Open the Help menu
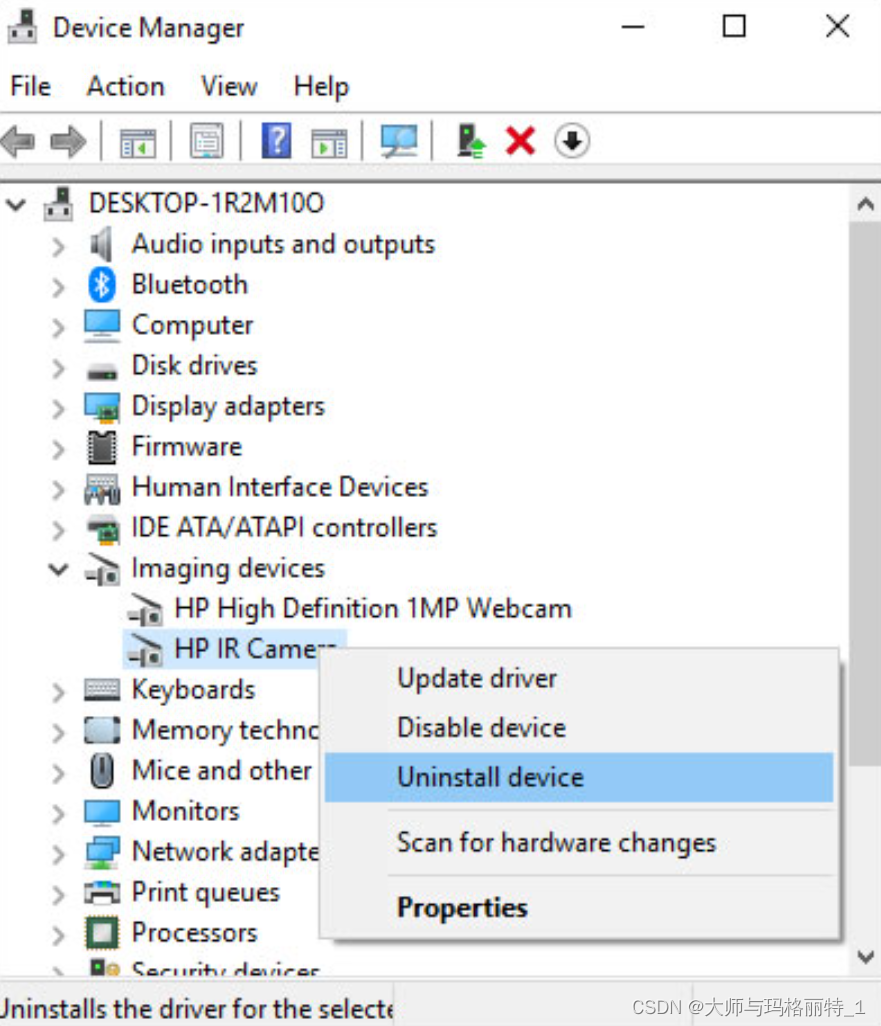The height and width of the screenshot is (1026, 881). 321,86
